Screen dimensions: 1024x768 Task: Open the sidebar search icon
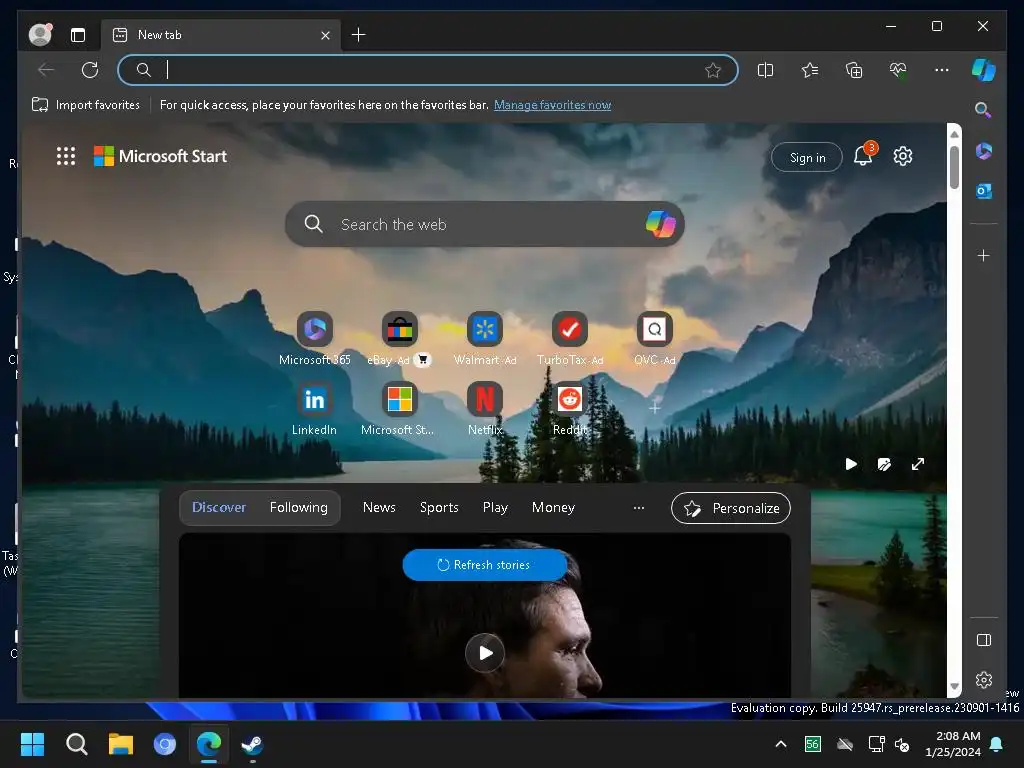click(983, 110)
